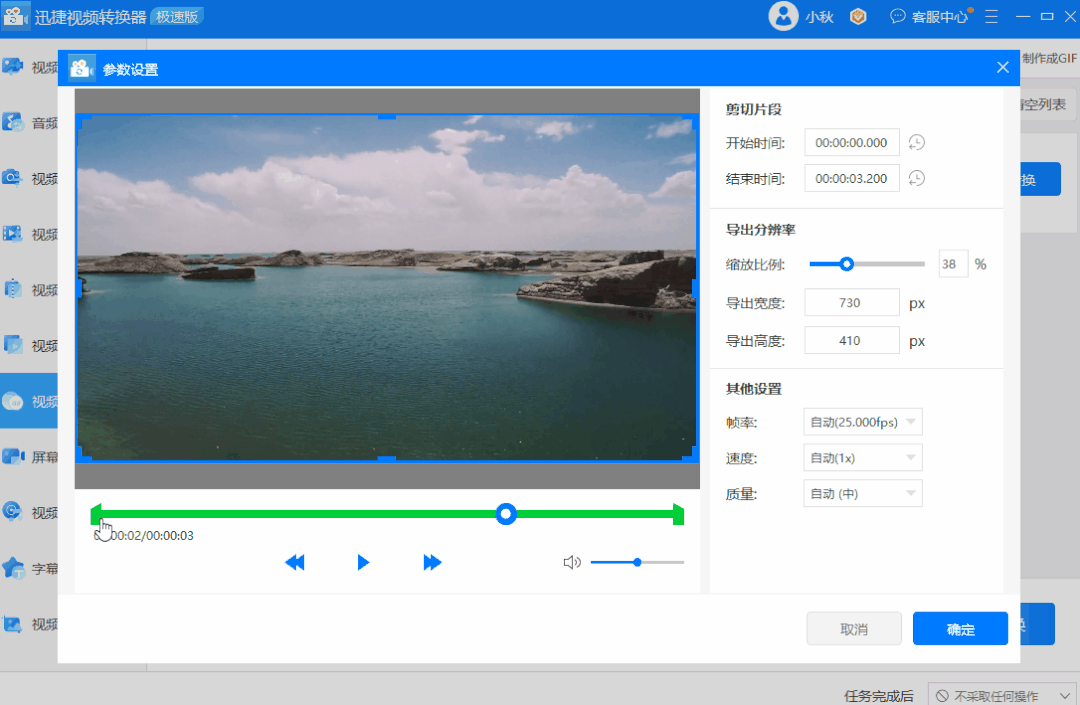Open the 帧率 frame rate dropdown
This screenshot has width=1080, height=705.
click(862, 421)
